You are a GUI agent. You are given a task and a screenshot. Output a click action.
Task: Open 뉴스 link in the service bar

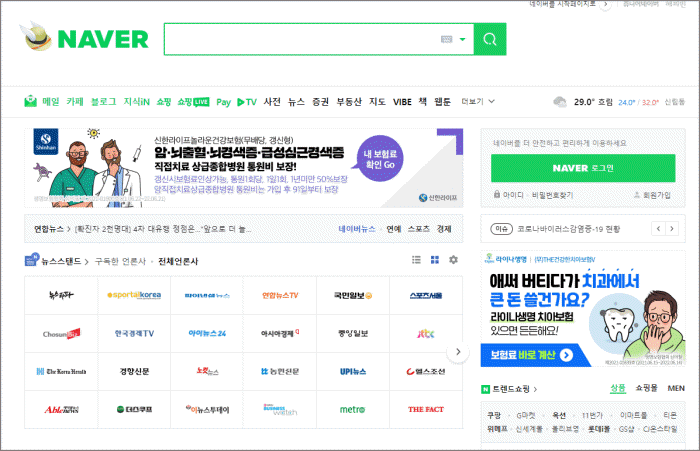click(296, 101)
